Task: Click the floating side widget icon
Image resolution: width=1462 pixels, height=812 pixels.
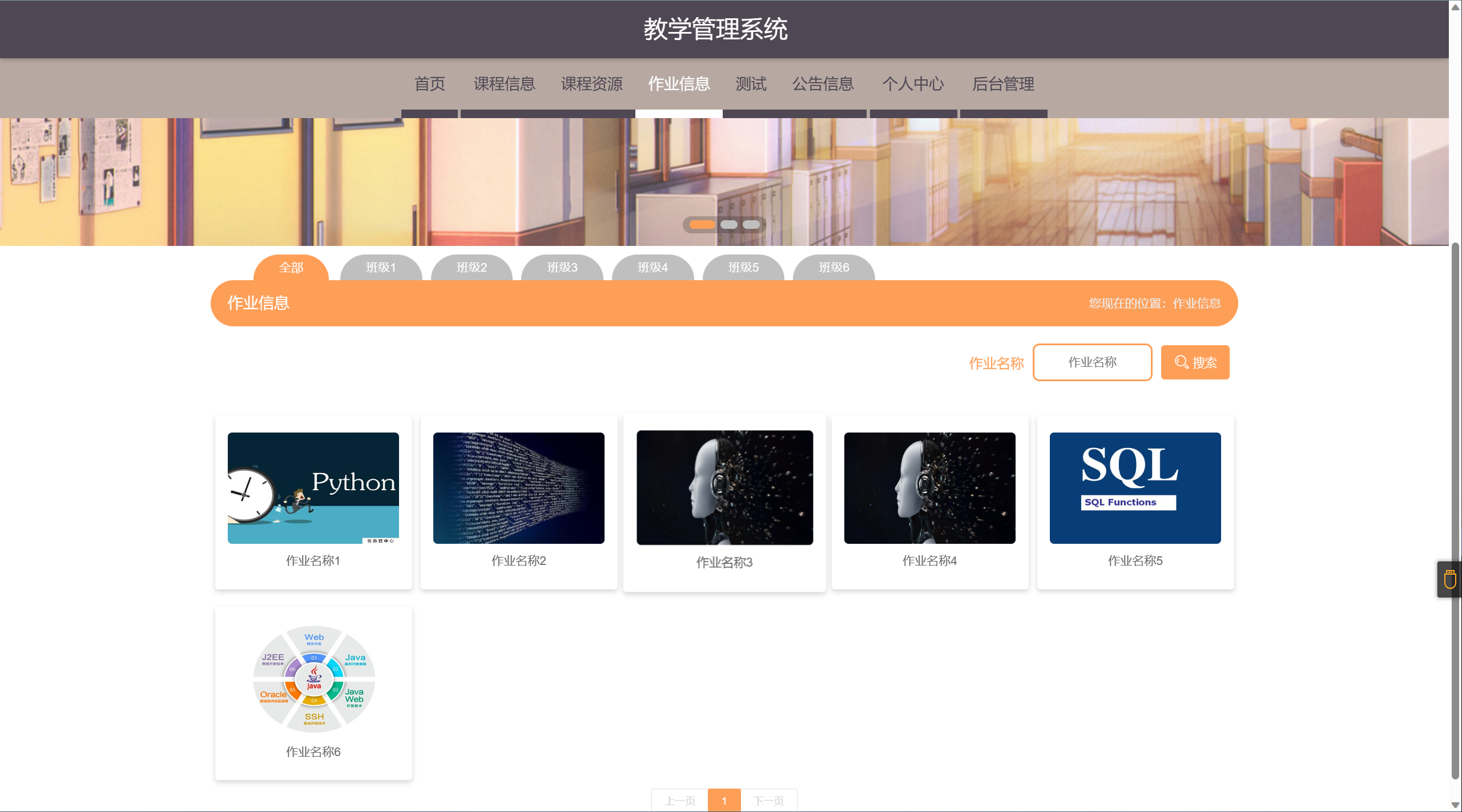Action: pyautogui.click(x=1449, y=579)
